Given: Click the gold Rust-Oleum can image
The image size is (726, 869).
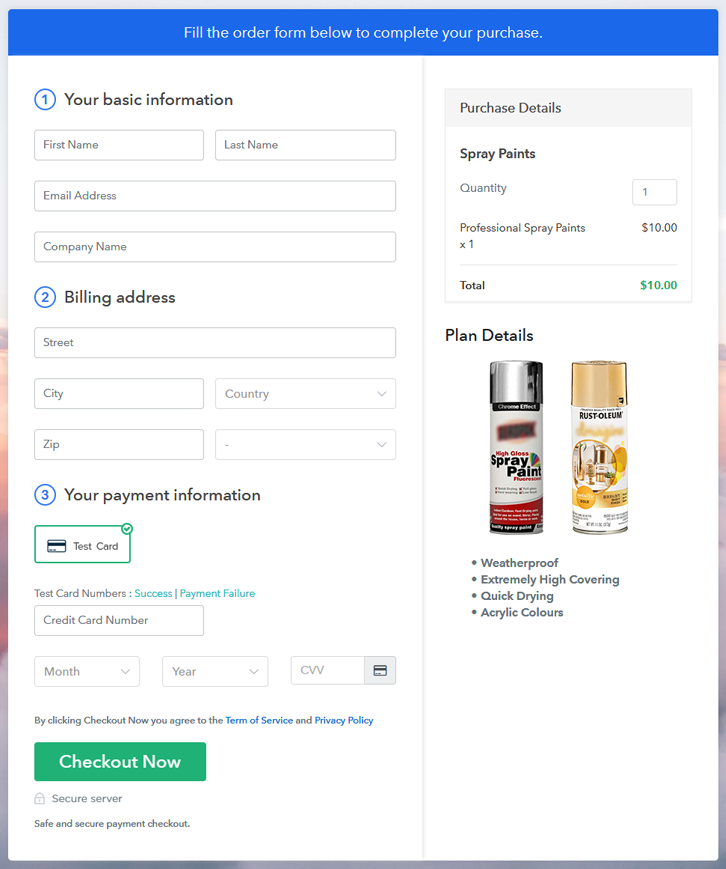Looking at the screenshot, I should pos(599,447).
